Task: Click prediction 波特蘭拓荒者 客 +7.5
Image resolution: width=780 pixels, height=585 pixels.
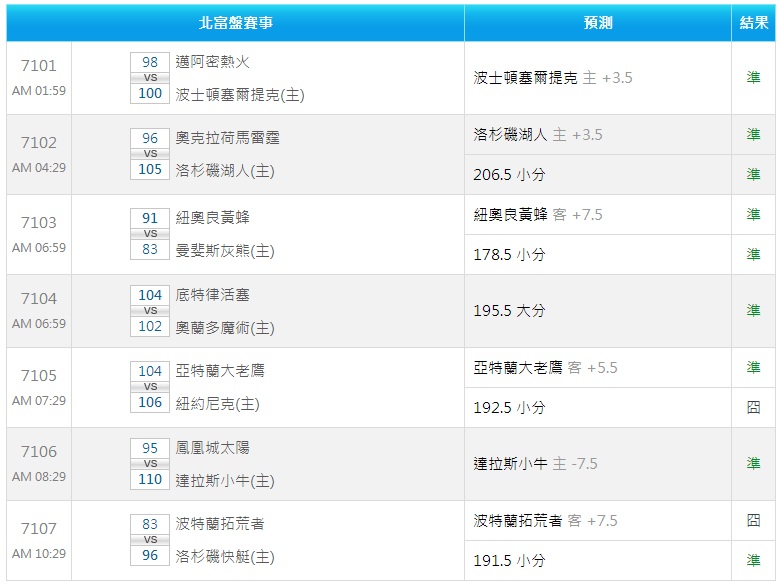Action: [x=545, y=521]
